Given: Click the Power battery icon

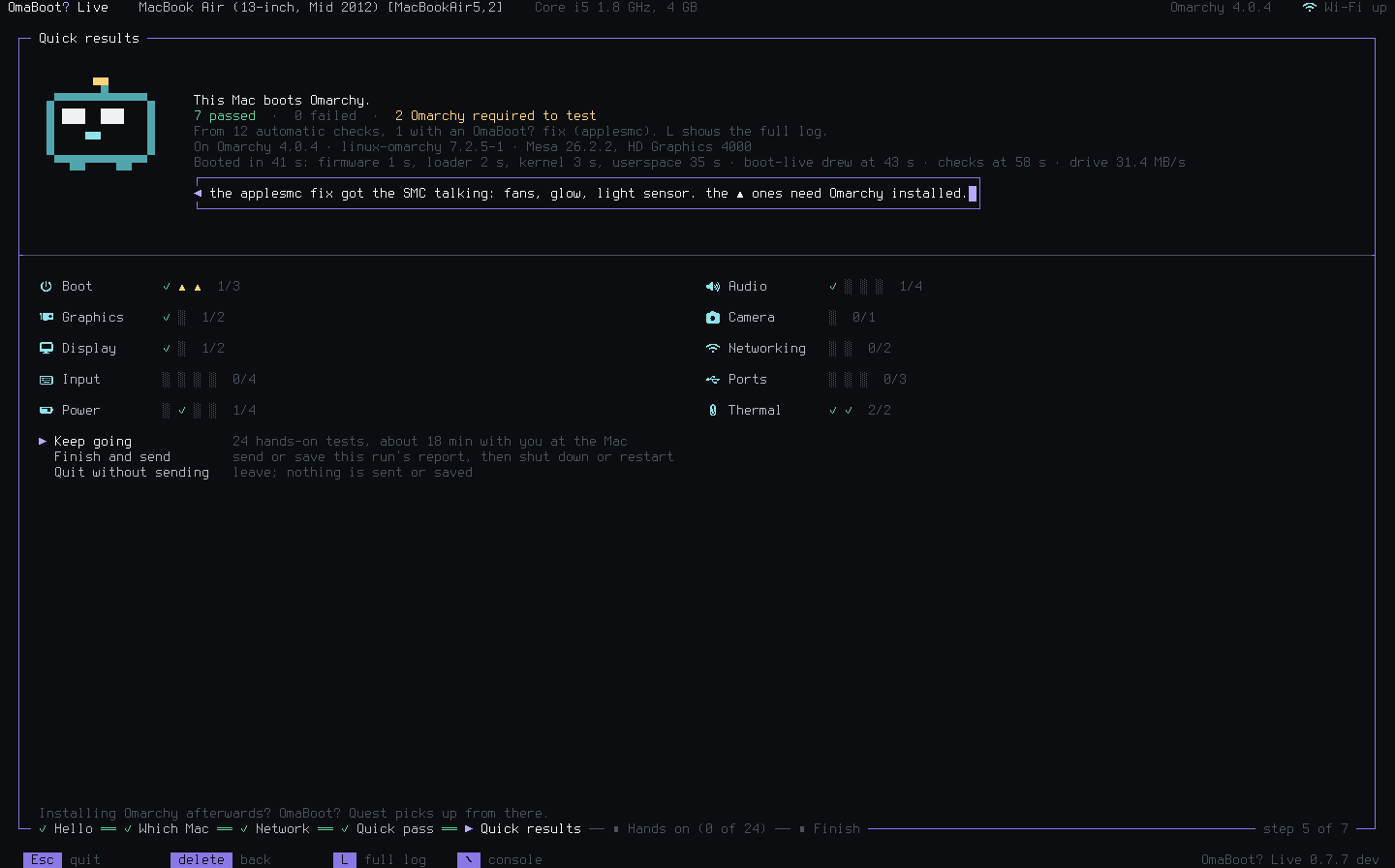Looking at the screenshot, I should [46, 411].
